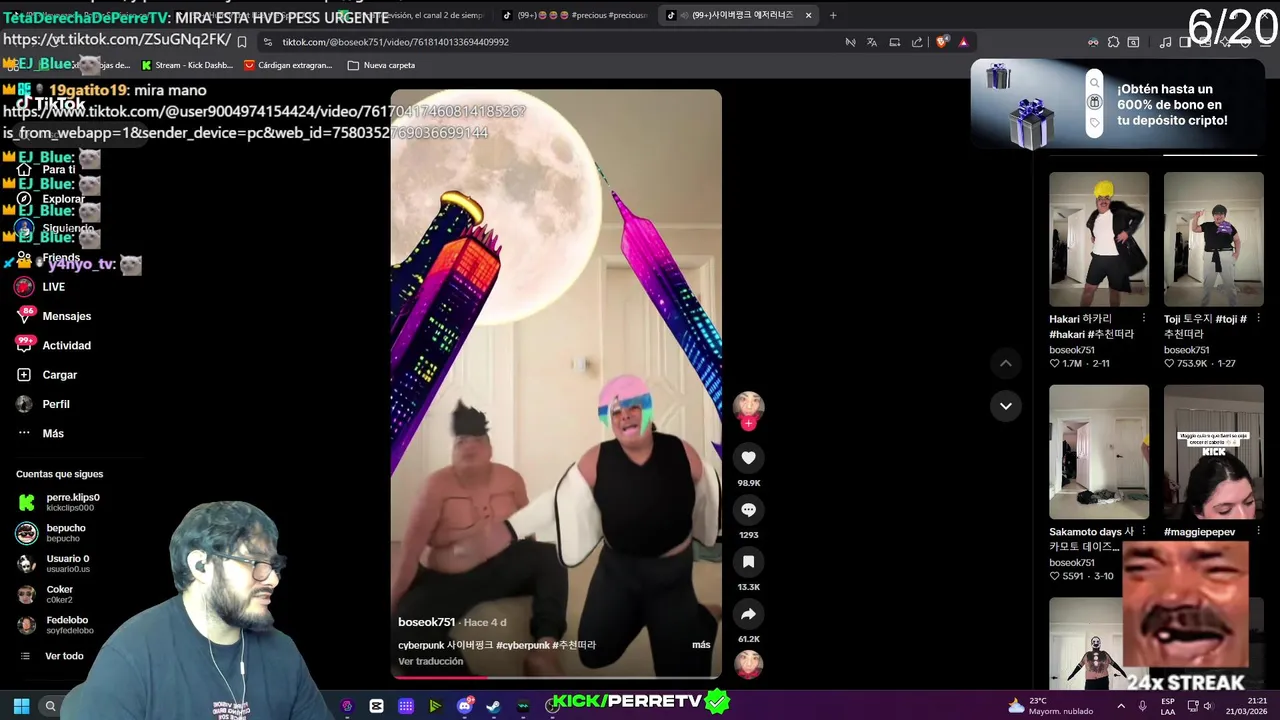Open Cargar upload page
1280x720 pixels.
(x=47, y=375)
